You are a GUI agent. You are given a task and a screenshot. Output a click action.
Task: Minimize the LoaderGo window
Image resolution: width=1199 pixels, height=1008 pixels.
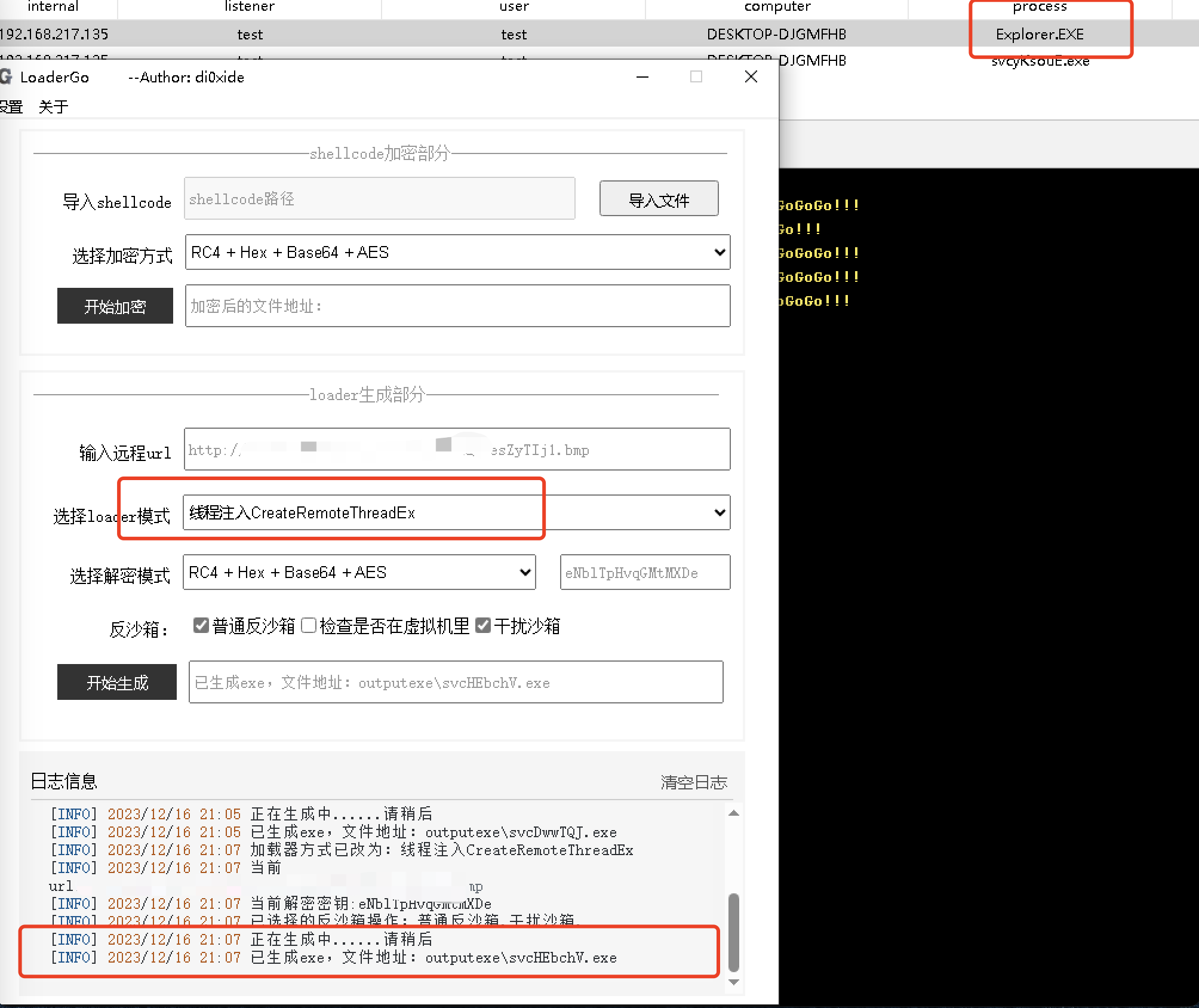coord(642,76)
